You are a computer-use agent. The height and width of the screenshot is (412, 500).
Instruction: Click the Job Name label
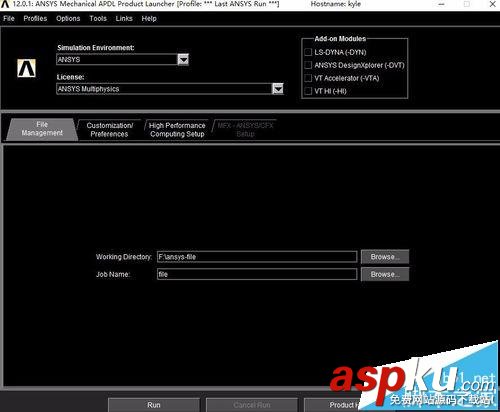pyautogui.click(x=113, y=274)
